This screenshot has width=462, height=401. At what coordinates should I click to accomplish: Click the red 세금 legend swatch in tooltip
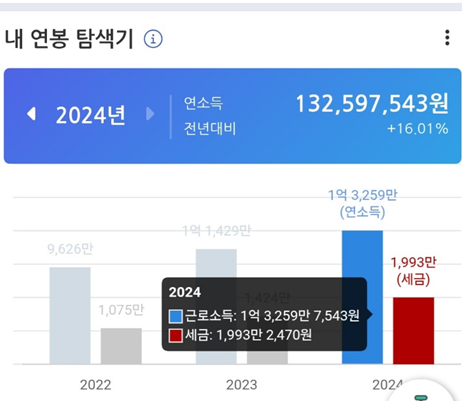[x=175, y=336]
